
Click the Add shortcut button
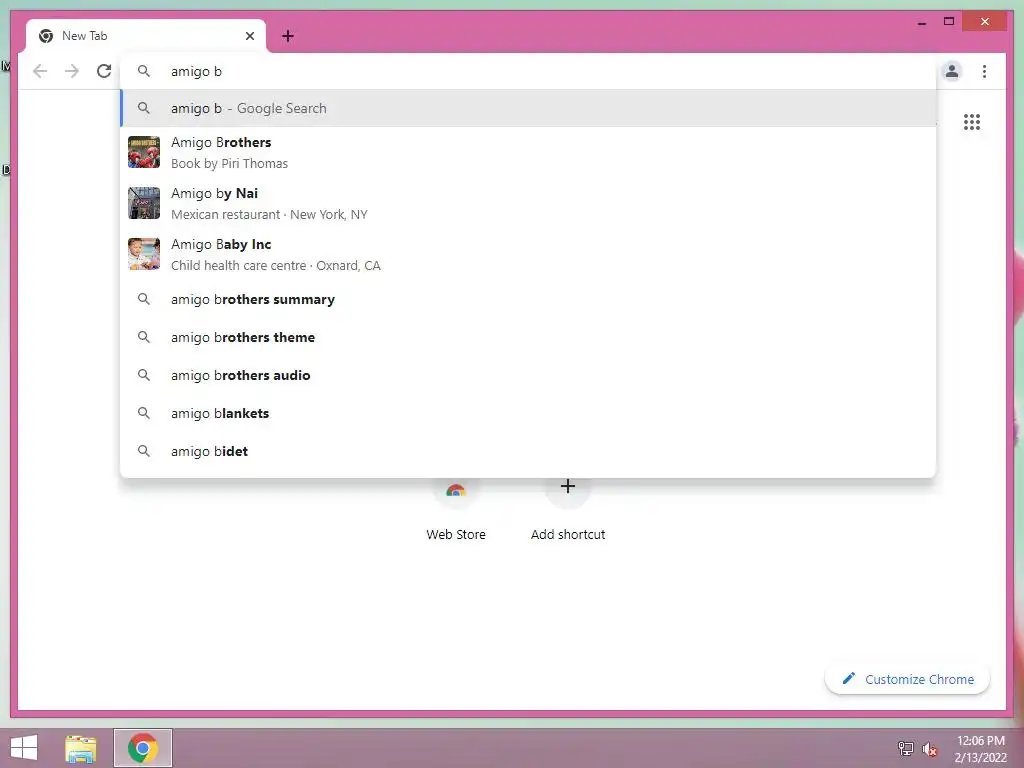(568, 509)
